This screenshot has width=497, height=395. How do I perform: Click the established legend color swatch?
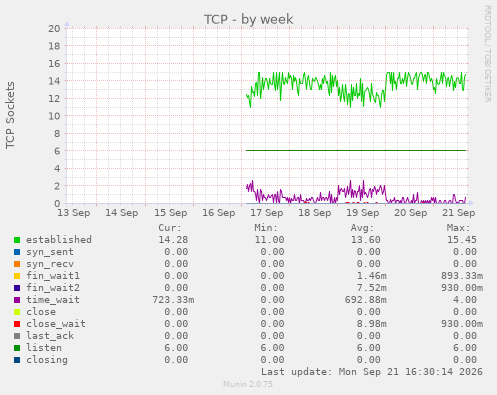[17, 240]
